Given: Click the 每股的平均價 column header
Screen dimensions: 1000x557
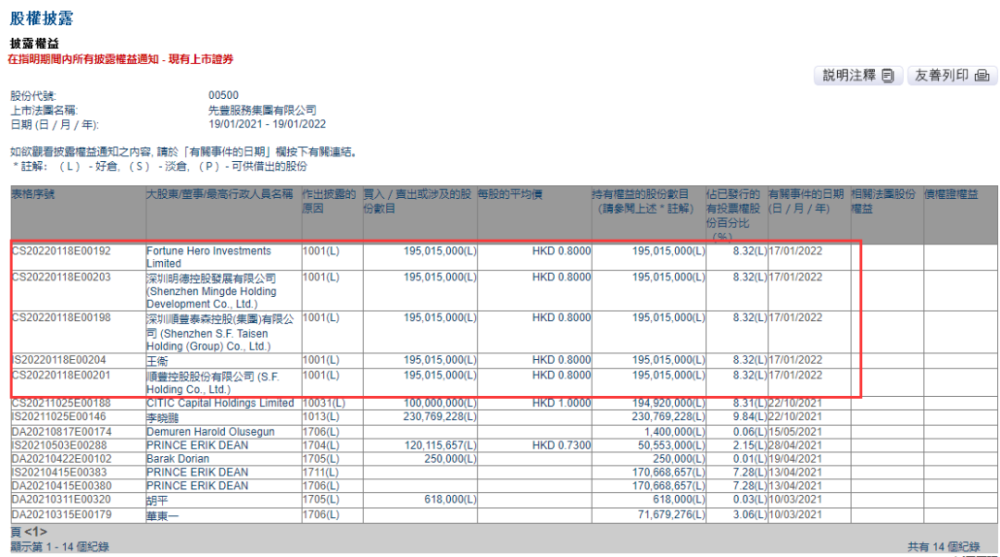Looking at the screenshot, I should pos(510,194).
